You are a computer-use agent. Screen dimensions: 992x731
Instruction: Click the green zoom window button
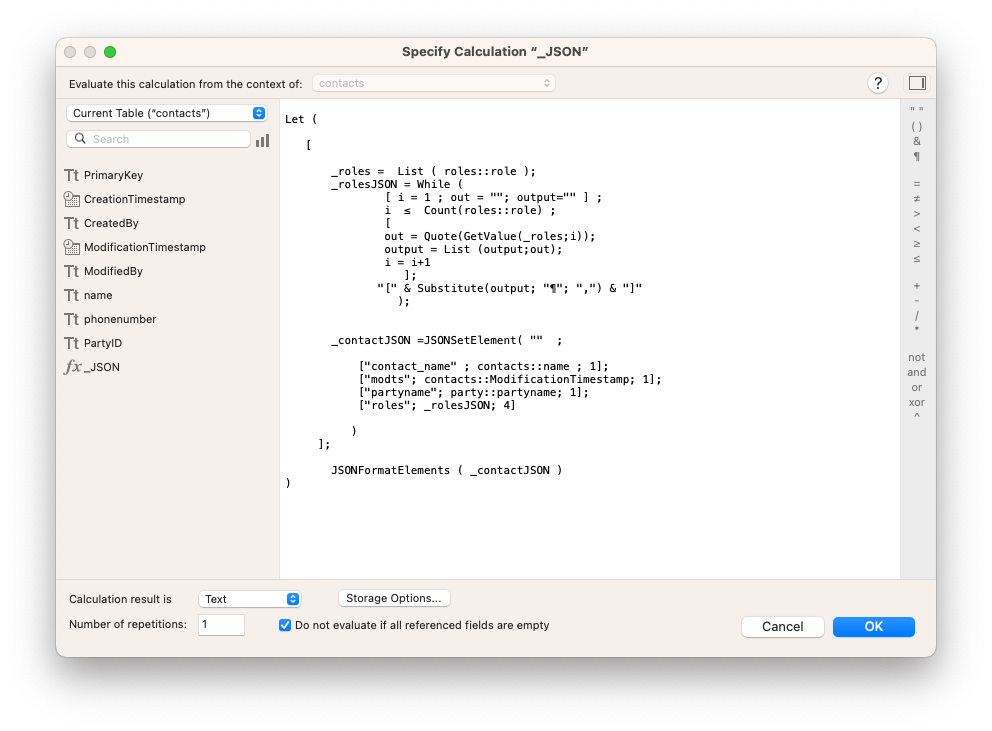(110, 52)
